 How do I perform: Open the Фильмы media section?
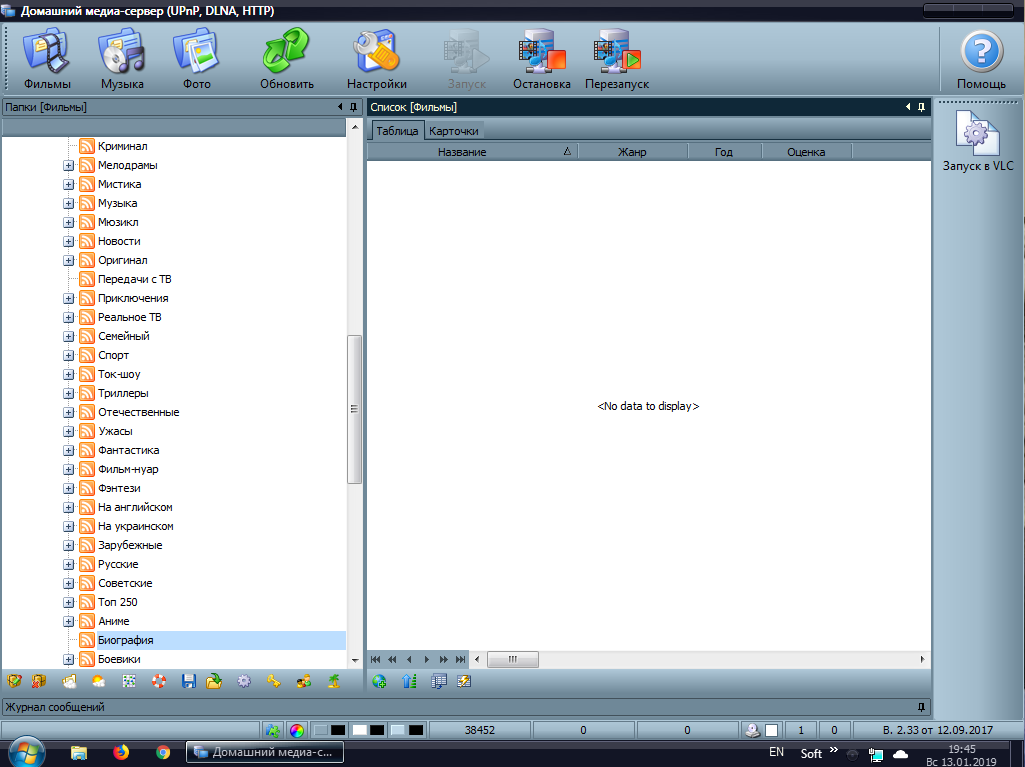[x=47, y=59]
